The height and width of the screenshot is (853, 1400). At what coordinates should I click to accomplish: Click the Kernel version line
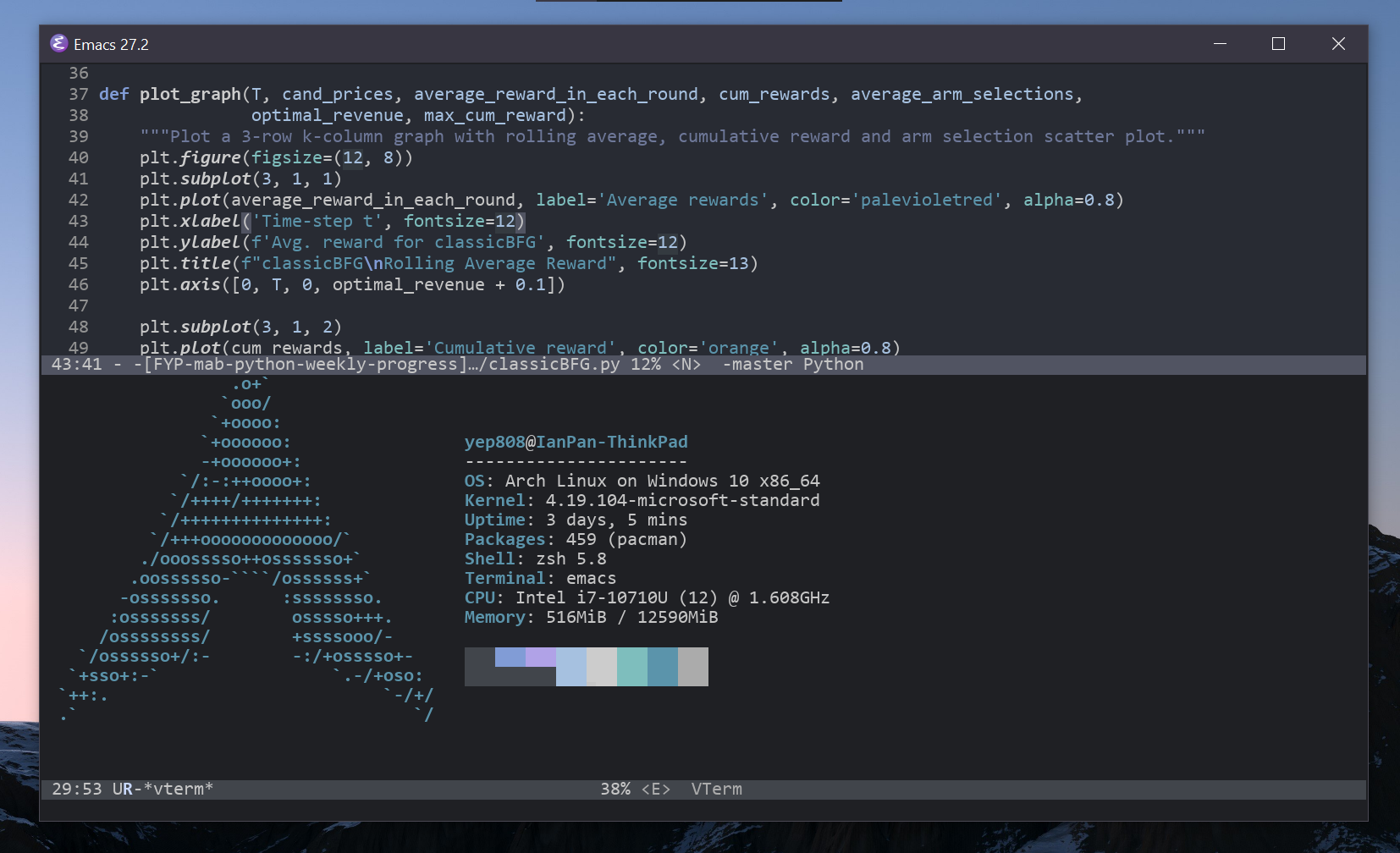point(642,500)
